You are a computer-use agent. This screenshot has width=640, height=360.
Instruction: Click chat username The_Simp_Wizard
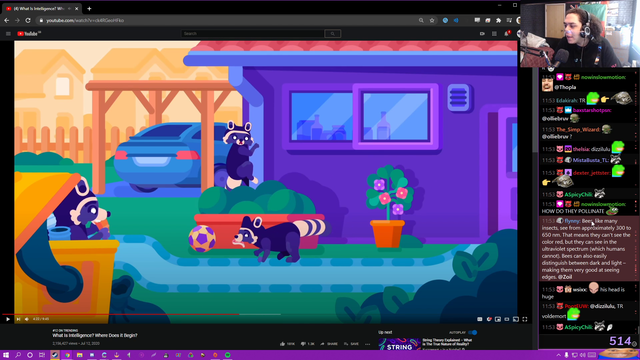pos(578,130)
